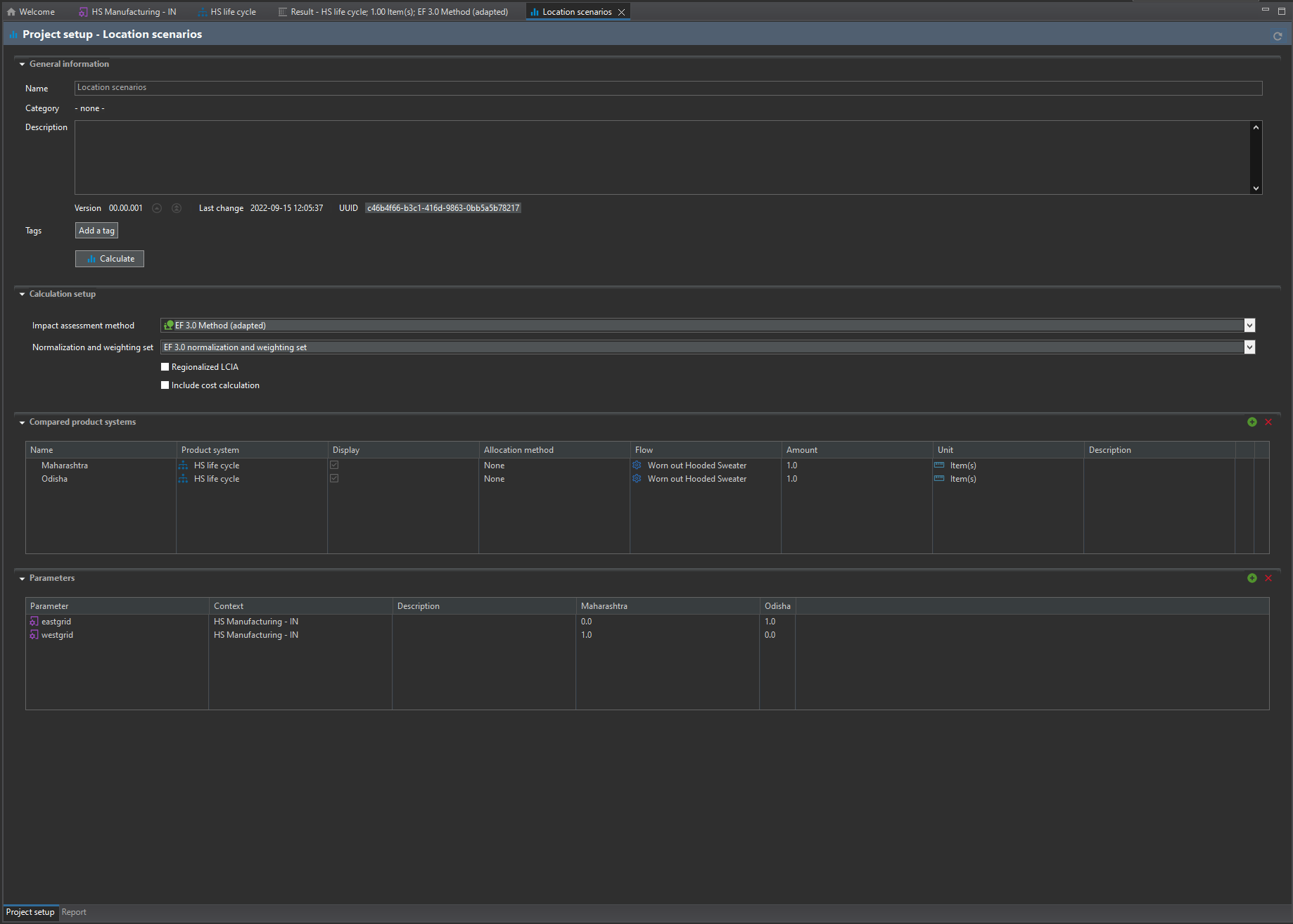Click the EF 3.0 Method icon

tap(168, 326)
